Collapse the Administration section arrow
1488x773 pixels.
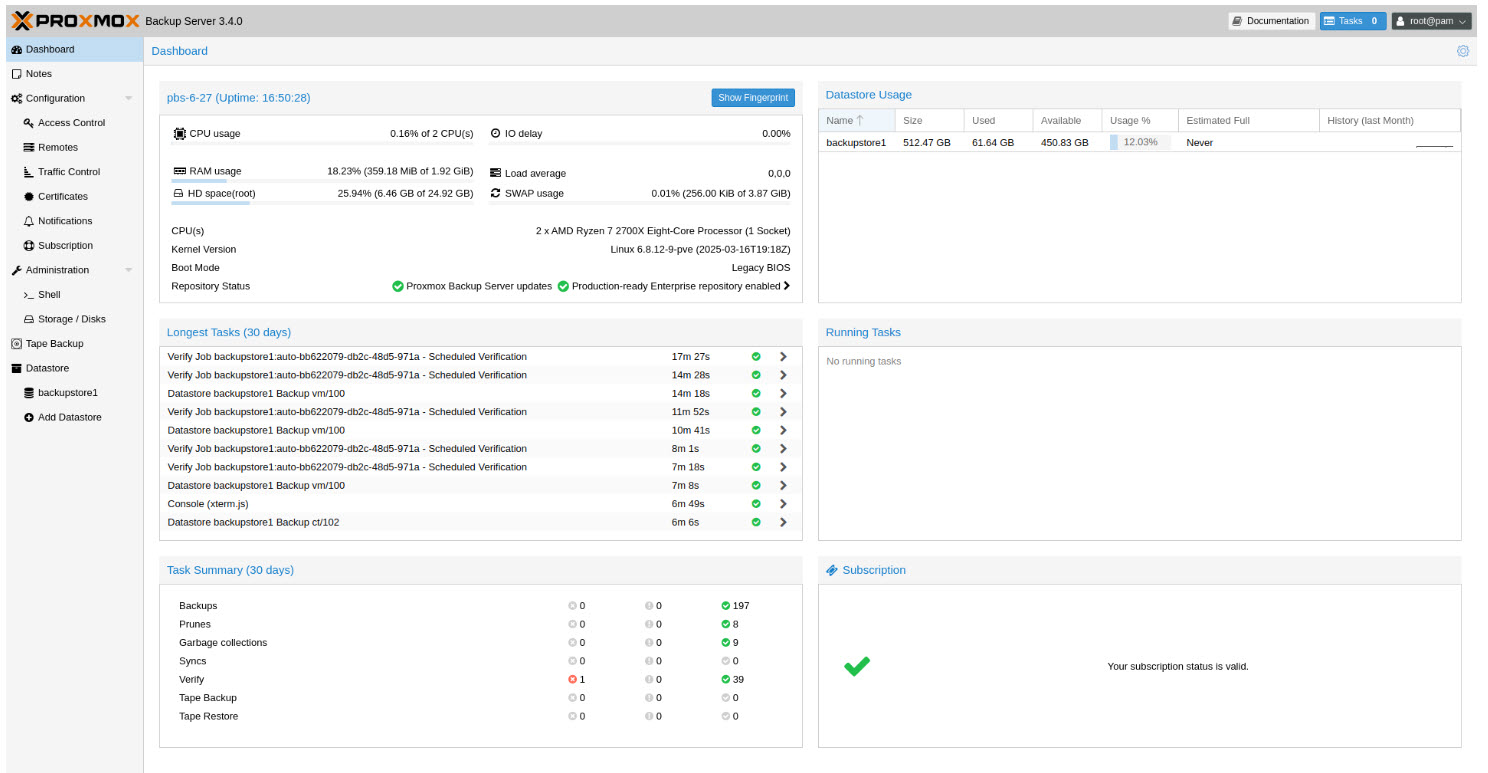coord(128,270)
